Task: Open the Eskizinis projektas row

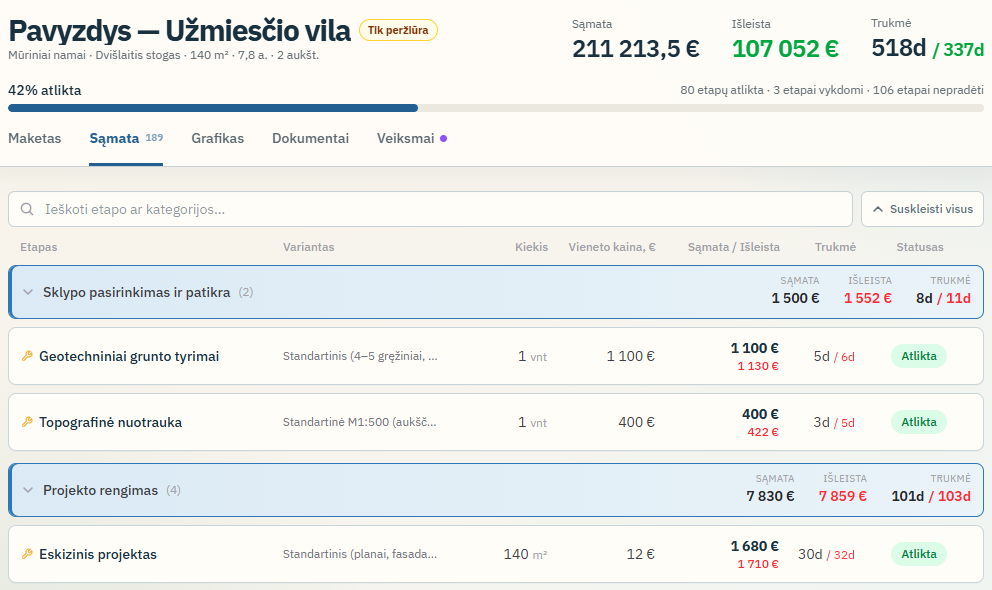Action: pos(496,554)
